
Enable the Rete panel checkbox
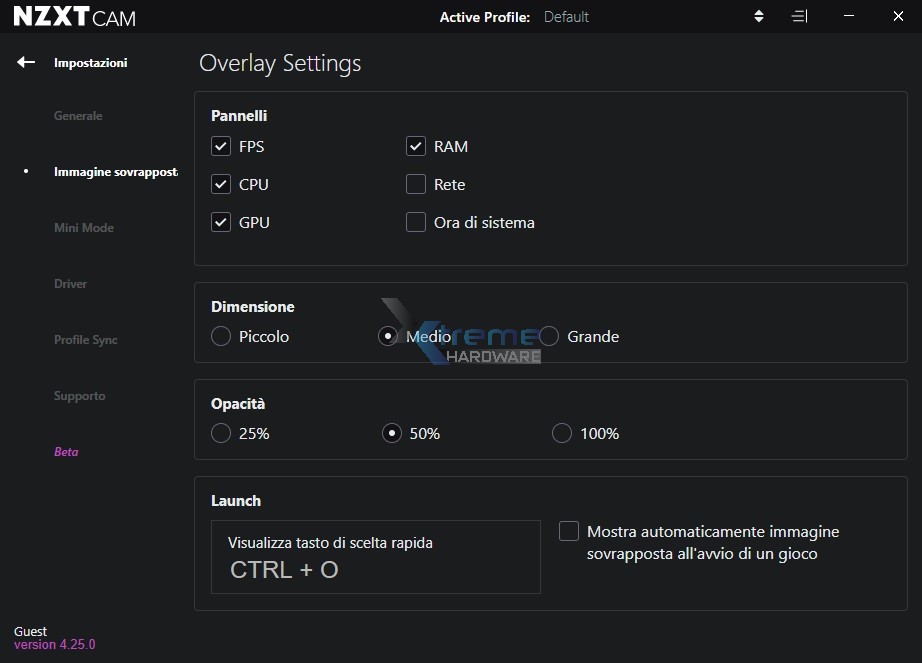(x=416, y=185)
